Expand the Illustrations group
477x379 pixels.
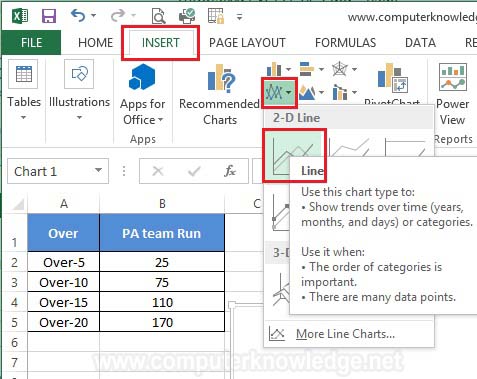tap(79, 90)
